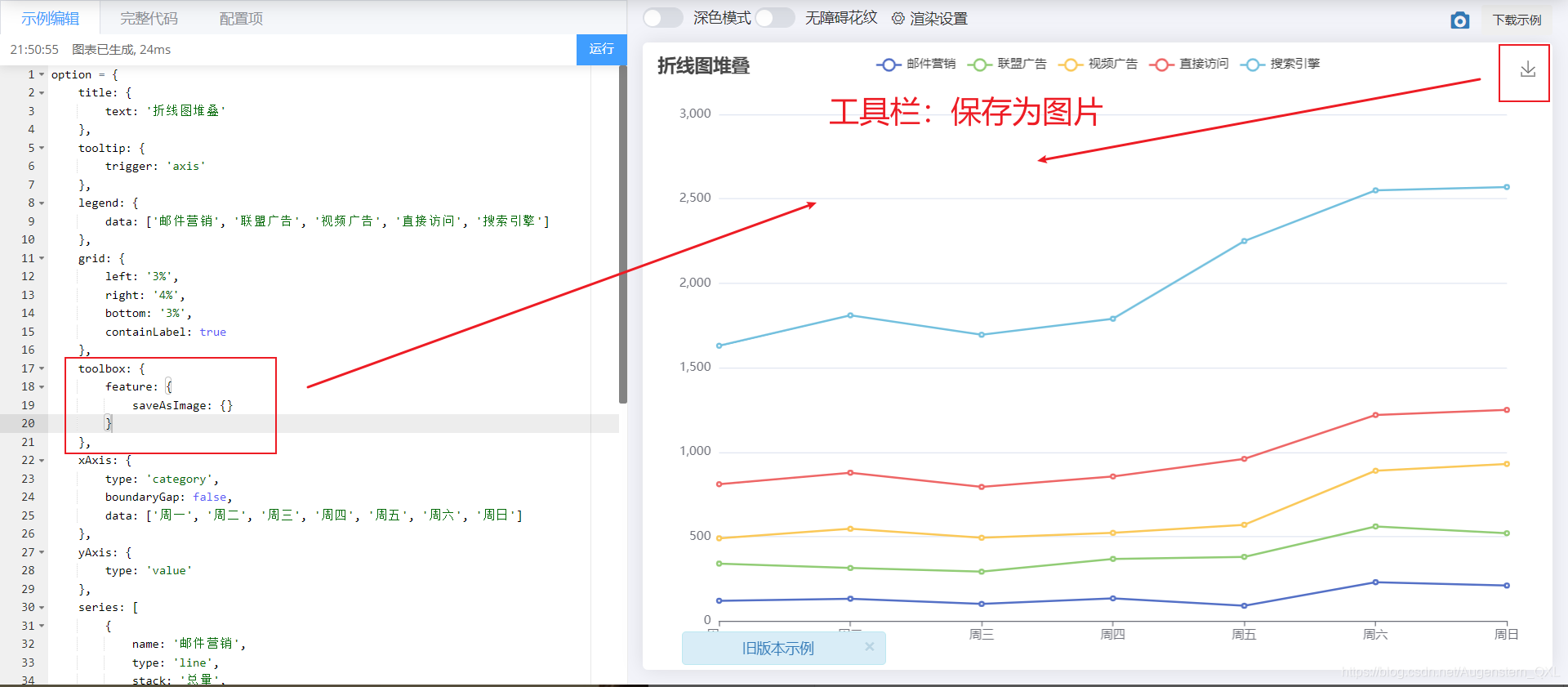Click 渲染设置 label

(x=938, y=18)
